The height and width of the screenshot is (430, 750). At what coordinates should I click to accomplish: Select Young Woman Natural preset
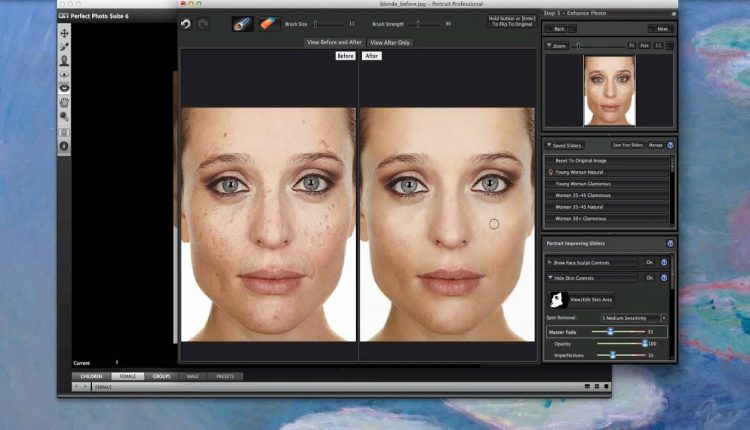click(x=607, y=172)
